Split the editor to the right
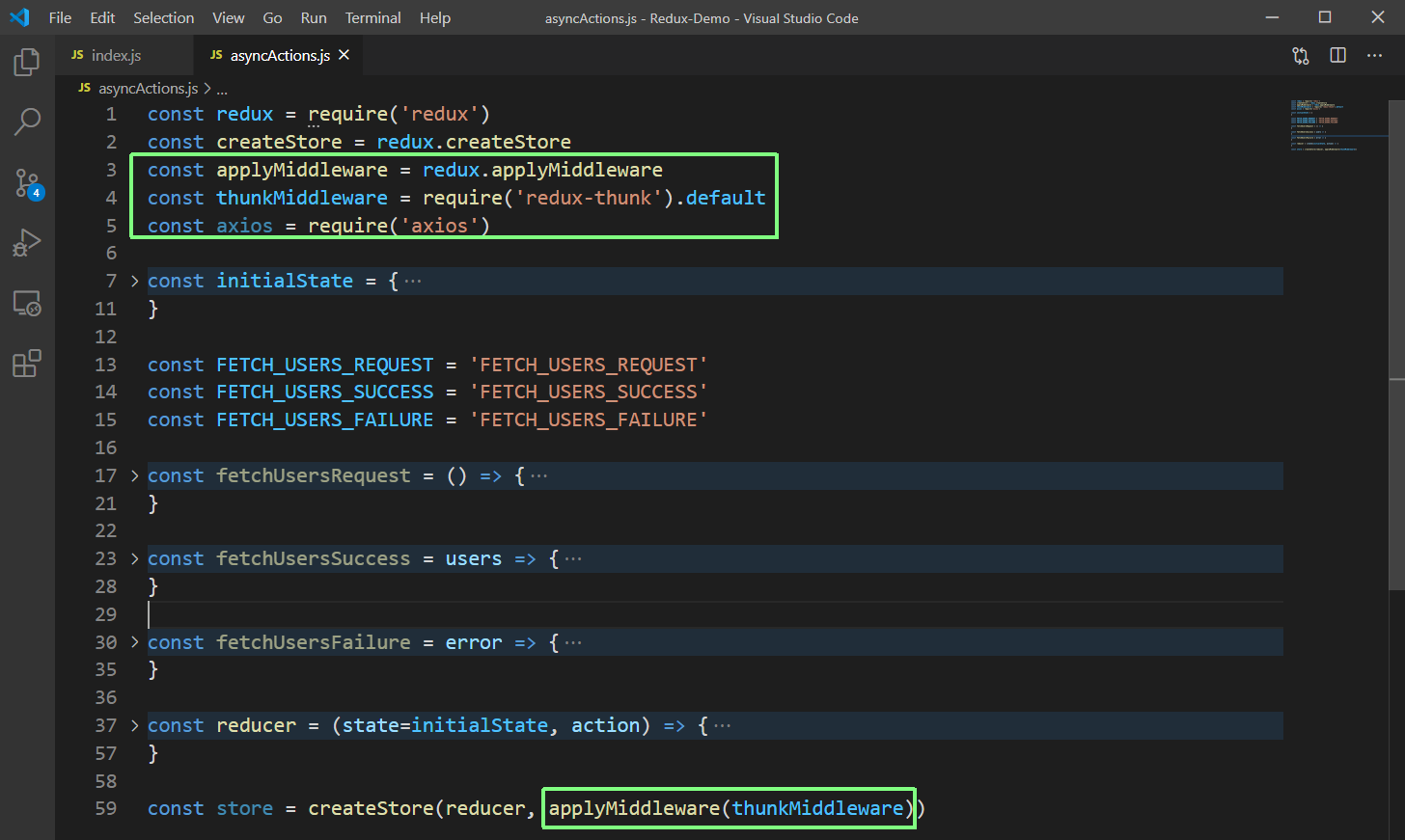The image size is (1405, 840). (x=1337, y=56)
